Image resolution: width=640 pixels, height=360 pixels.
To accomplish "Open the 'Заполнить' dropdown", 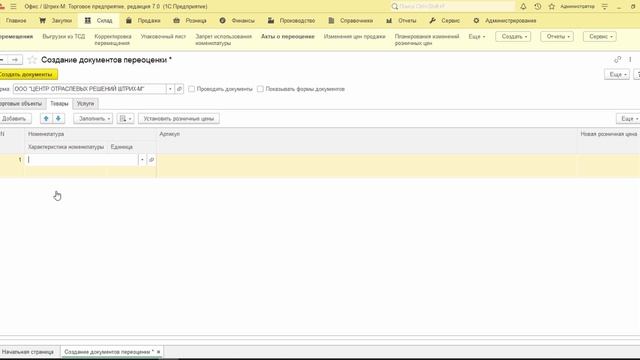I will 93,118.
